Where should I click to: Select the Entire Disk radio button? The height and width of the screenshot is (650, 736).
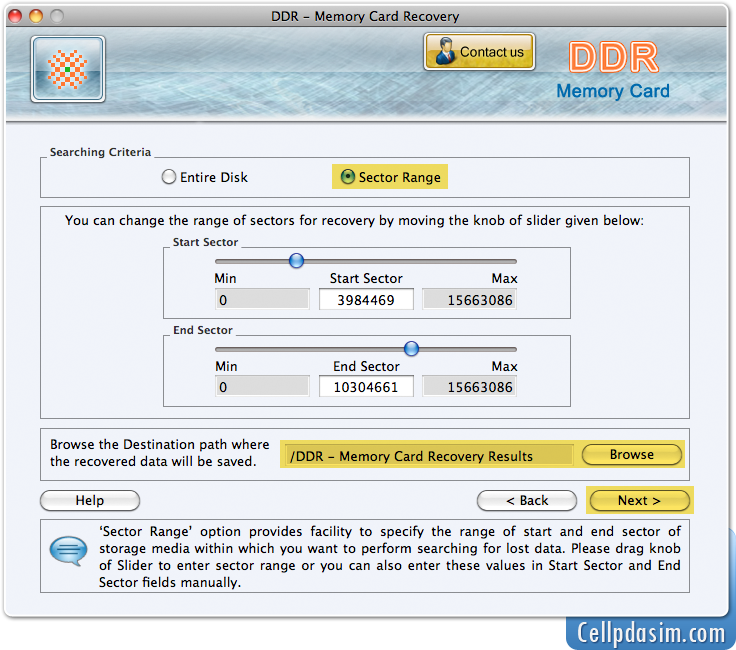169,177
